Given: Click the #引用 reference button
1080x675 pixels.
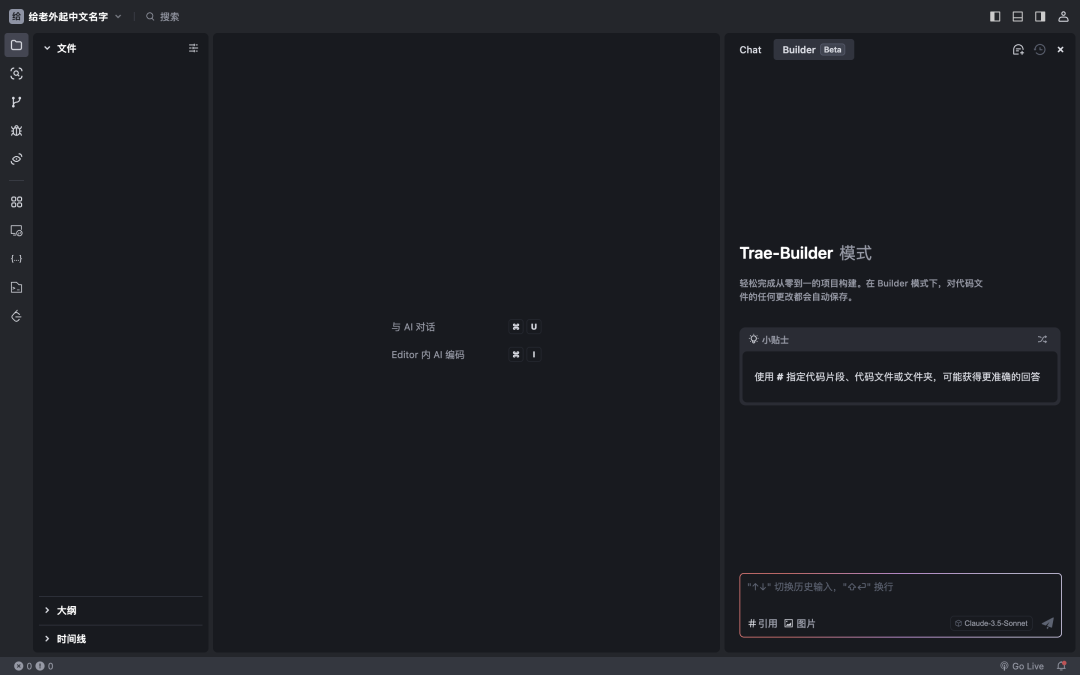Looking at the screenshot, I should click(x=762, y=623).
